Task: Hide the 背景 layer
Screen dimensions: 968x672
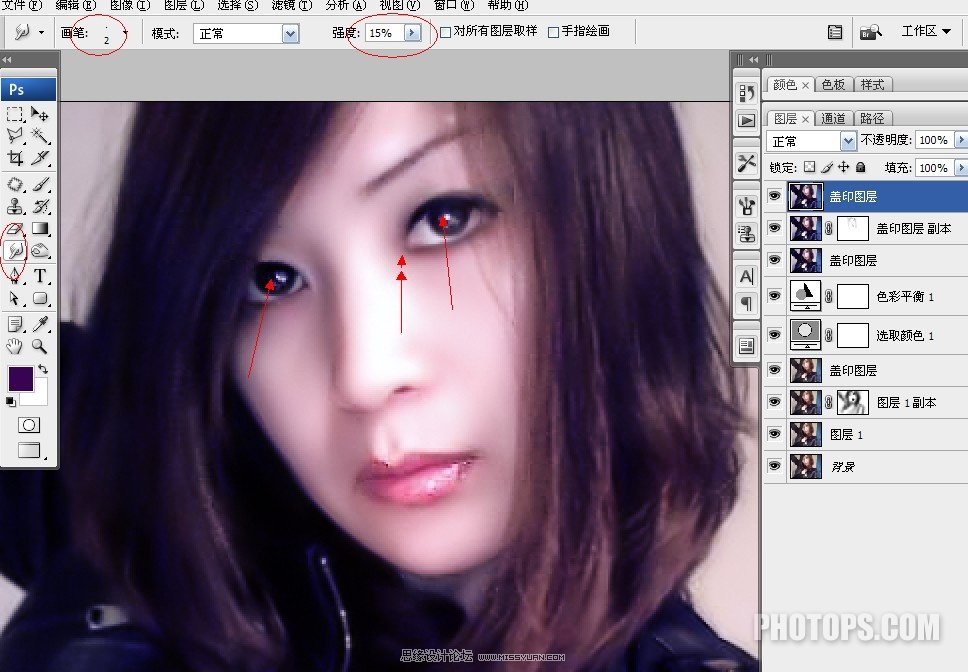Action: tap(774, 465)
